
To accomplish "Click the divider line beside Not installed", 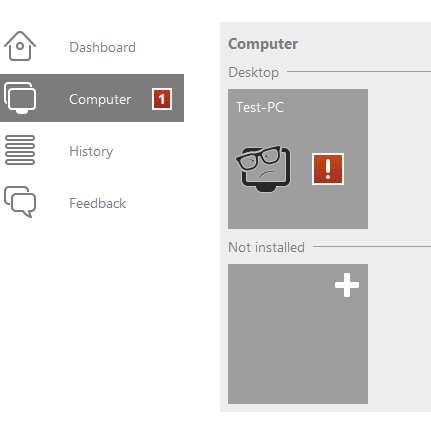I will point(372,247).
